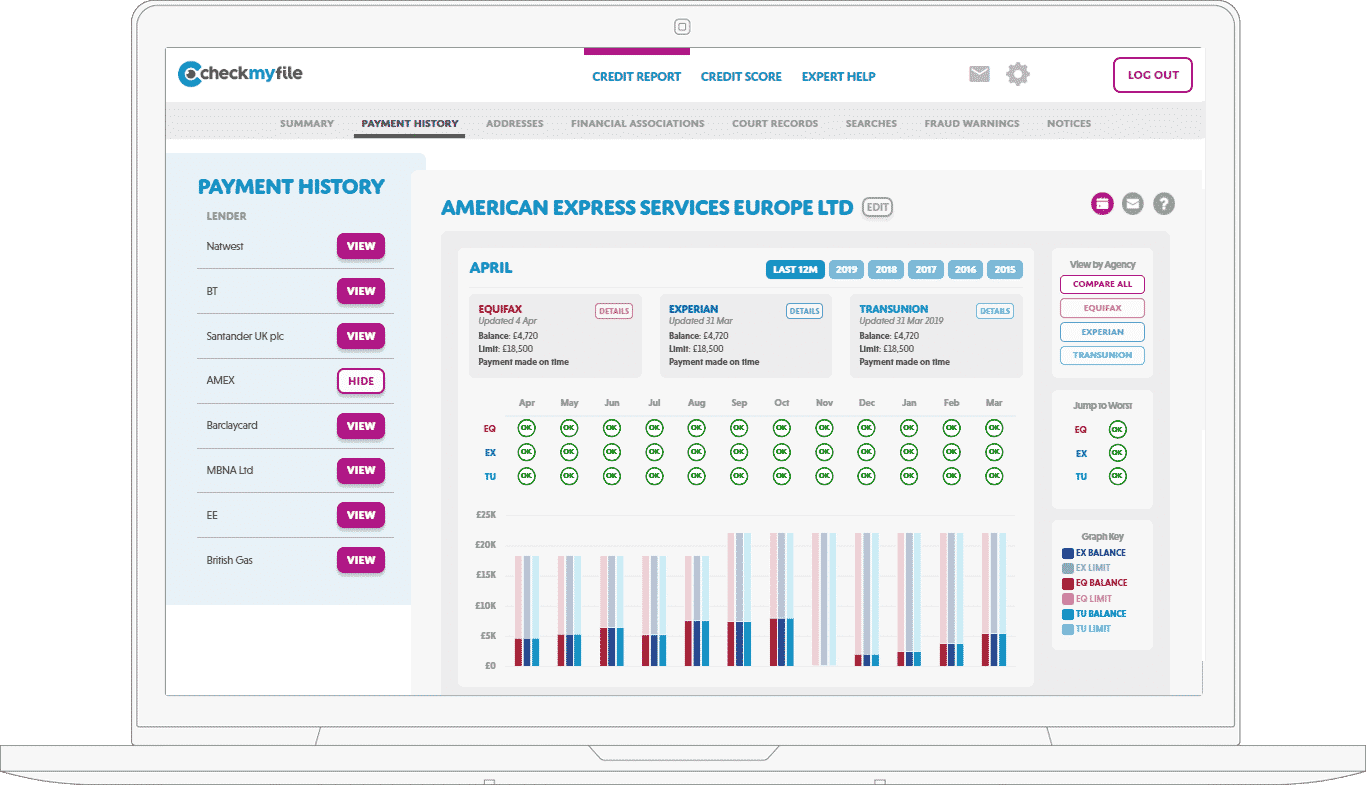Image resolution: width=1366 pixels, height=785 pixels.
Task: Edit the American Express lender name
Action: [x=877, y=207]
